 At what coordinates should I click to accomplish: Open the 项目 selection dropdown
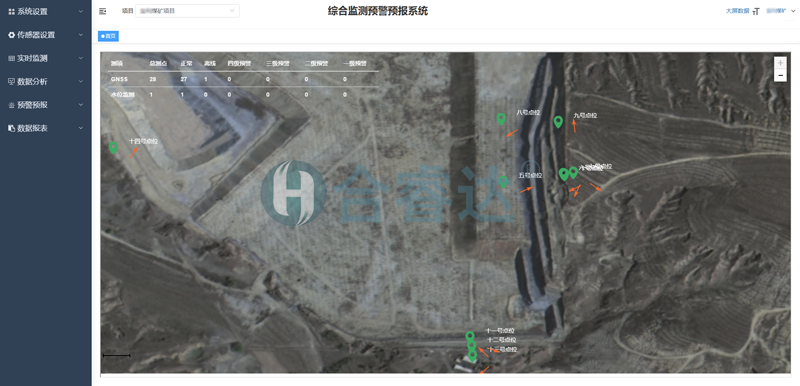click(187, 11)
